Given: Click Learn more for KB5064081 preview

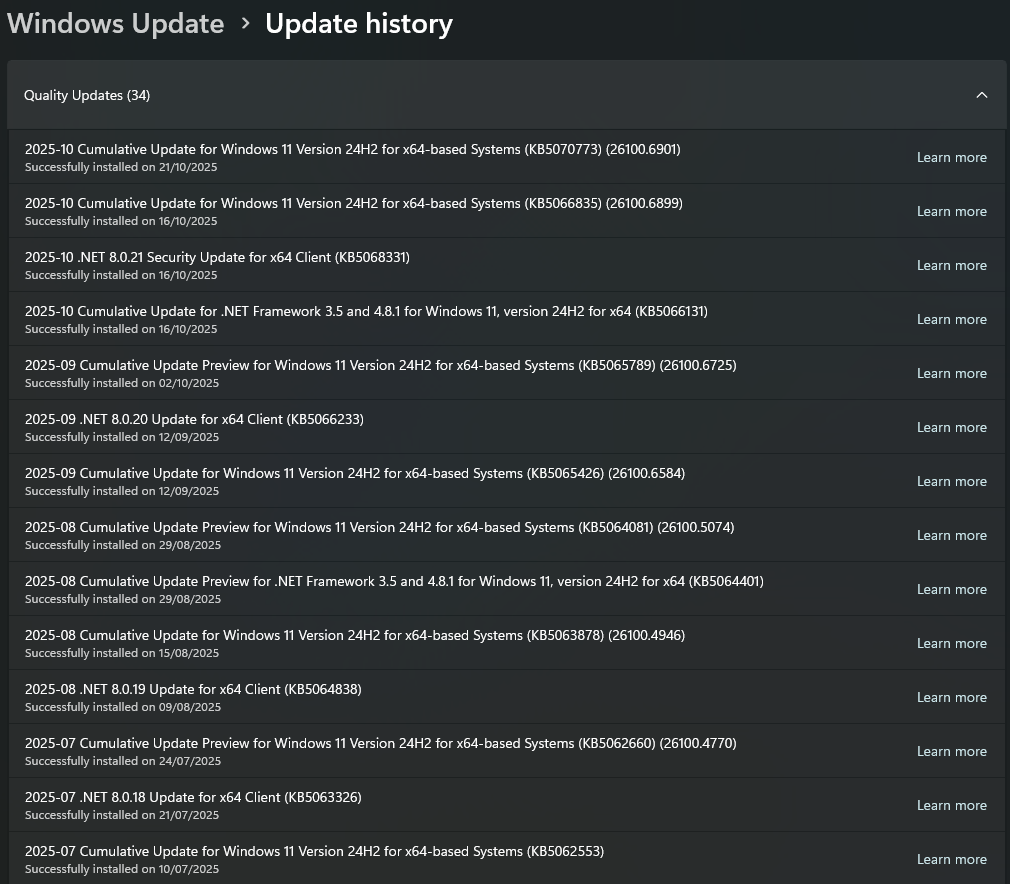Looking at the screenshot, I should (x=951, y=535).
